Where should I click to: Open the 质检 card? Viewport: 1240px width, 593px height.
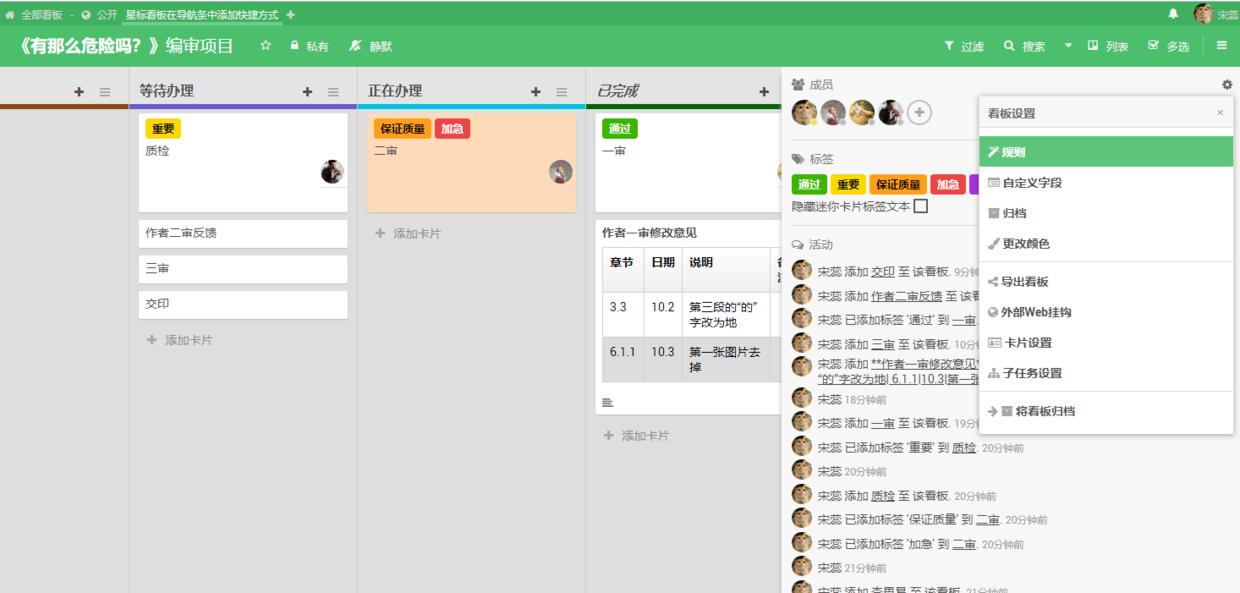coord(243,162)
